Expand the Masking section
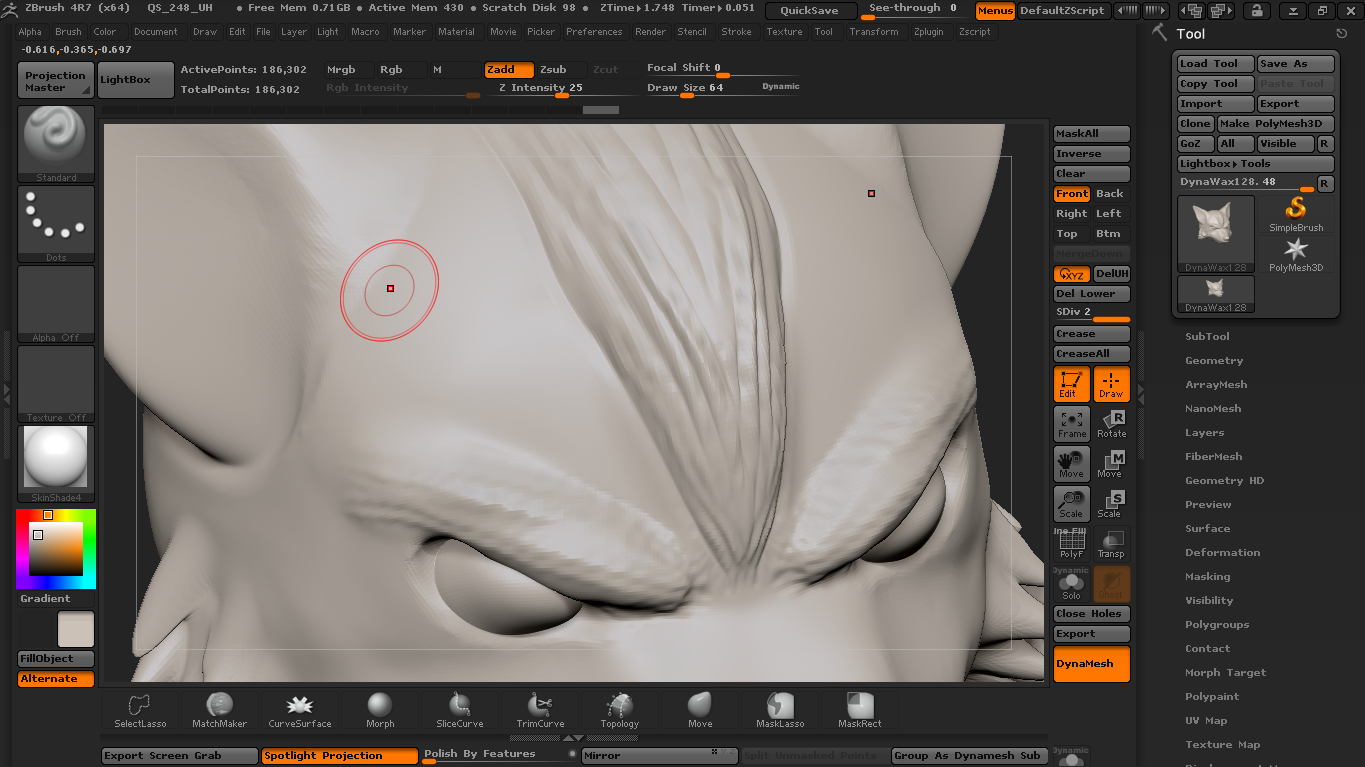This screenshot has width=1365, height=767. (x=1207, y=577)
